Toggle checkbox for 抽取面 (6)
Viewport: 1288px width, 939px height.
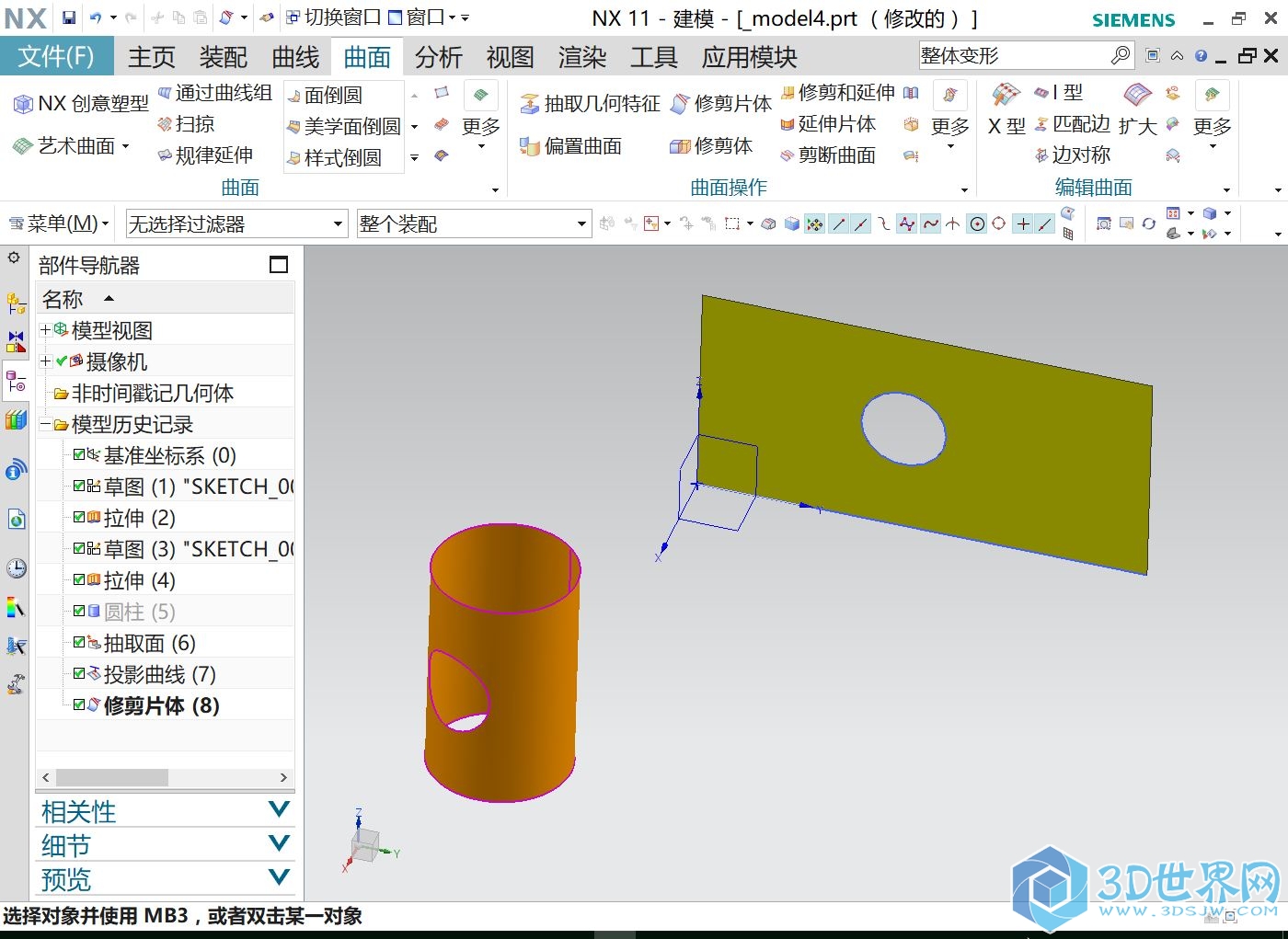[x=79, y=642]
